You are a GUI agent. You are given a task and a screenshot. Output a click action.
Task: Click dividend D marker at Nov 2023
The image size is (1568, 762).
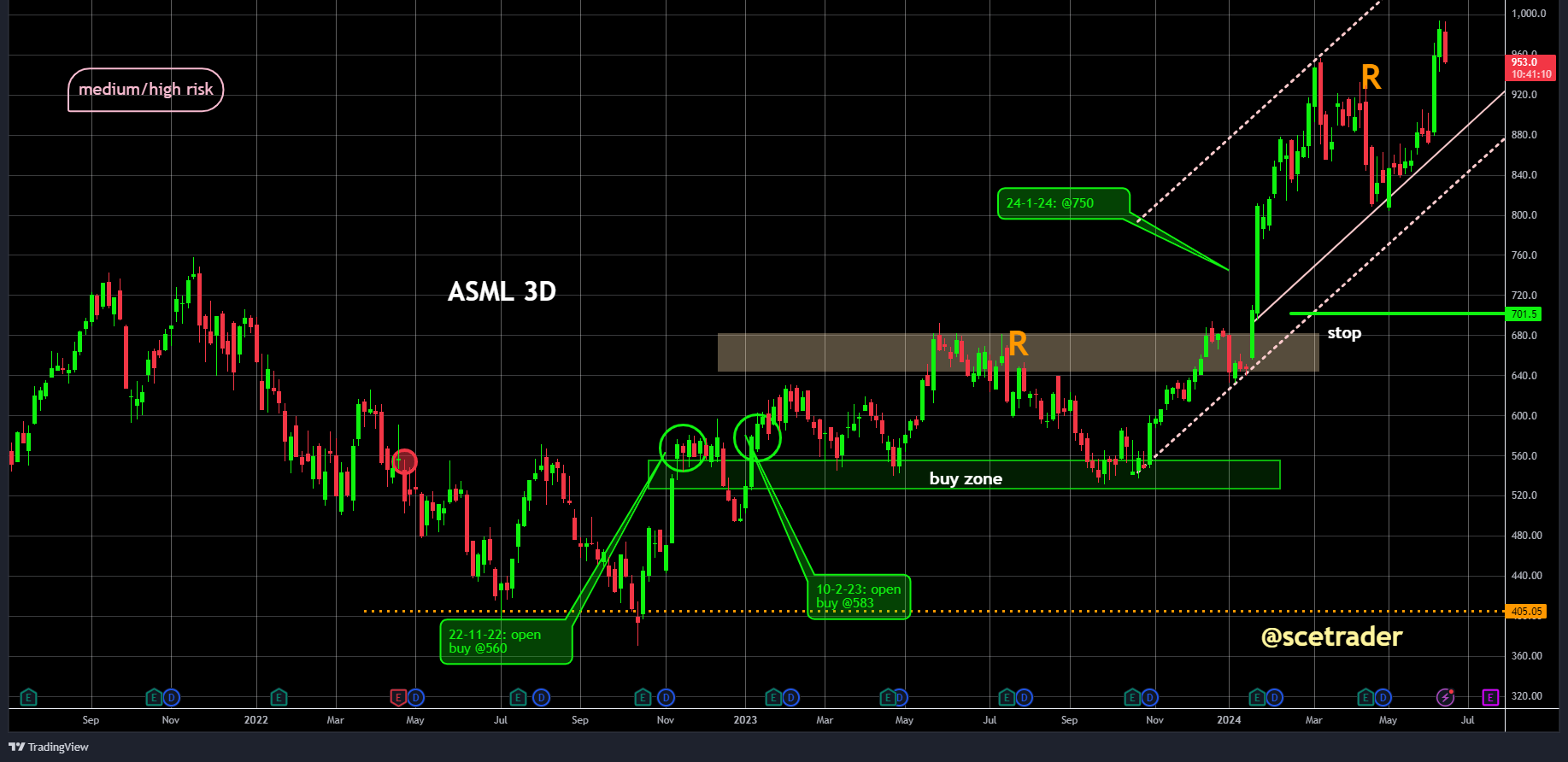click(x=1149, y=698)
